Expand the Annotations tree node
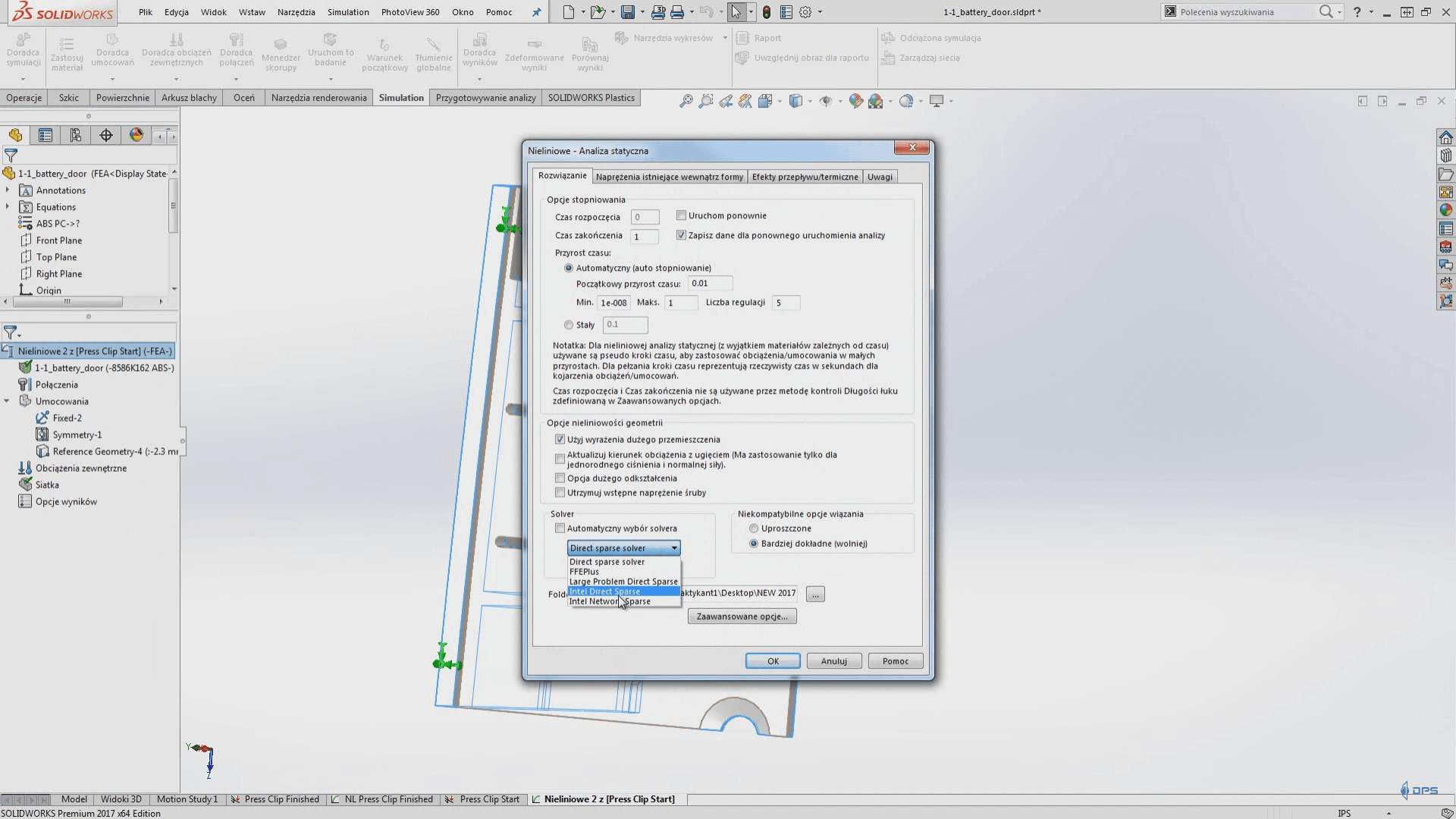 click(x=8, y=190)
